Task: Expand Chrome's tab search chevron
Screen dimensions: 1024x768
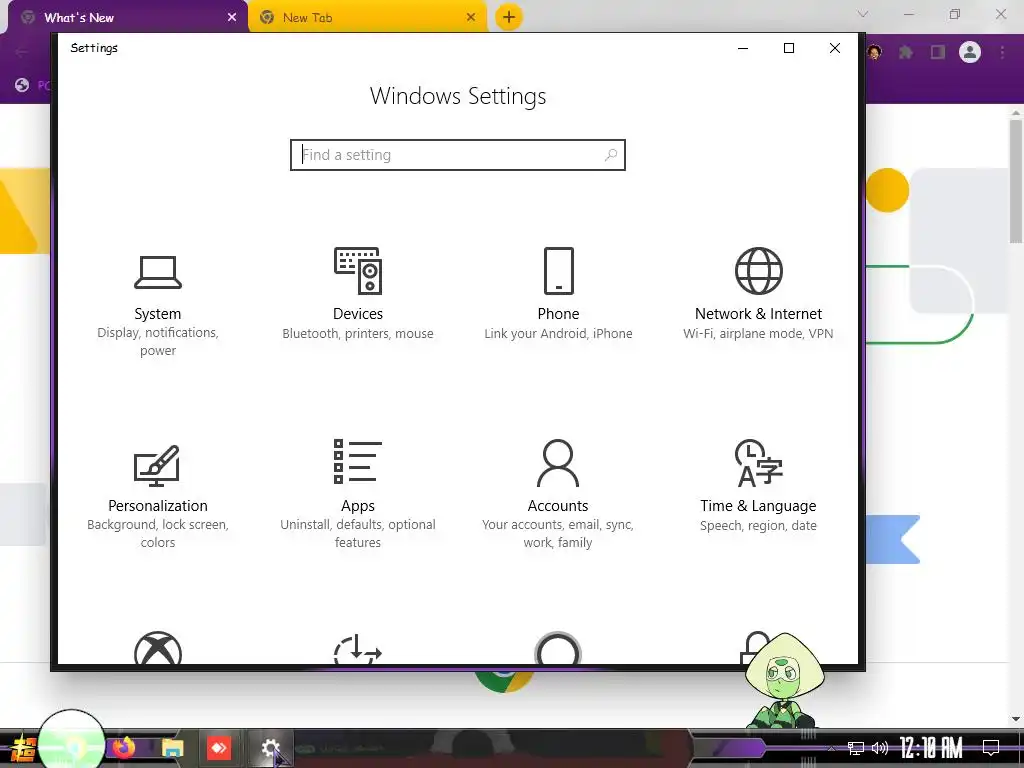Action: [863, 14]
